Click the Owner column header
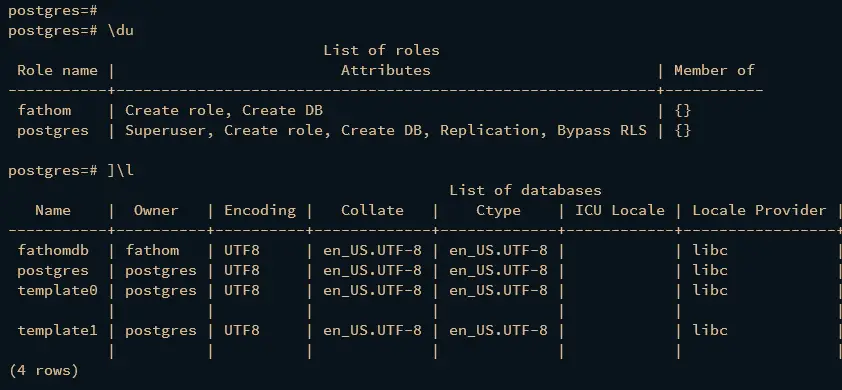Image resolution: width=842 pixels, height=390 pixels. click(156, 211)
